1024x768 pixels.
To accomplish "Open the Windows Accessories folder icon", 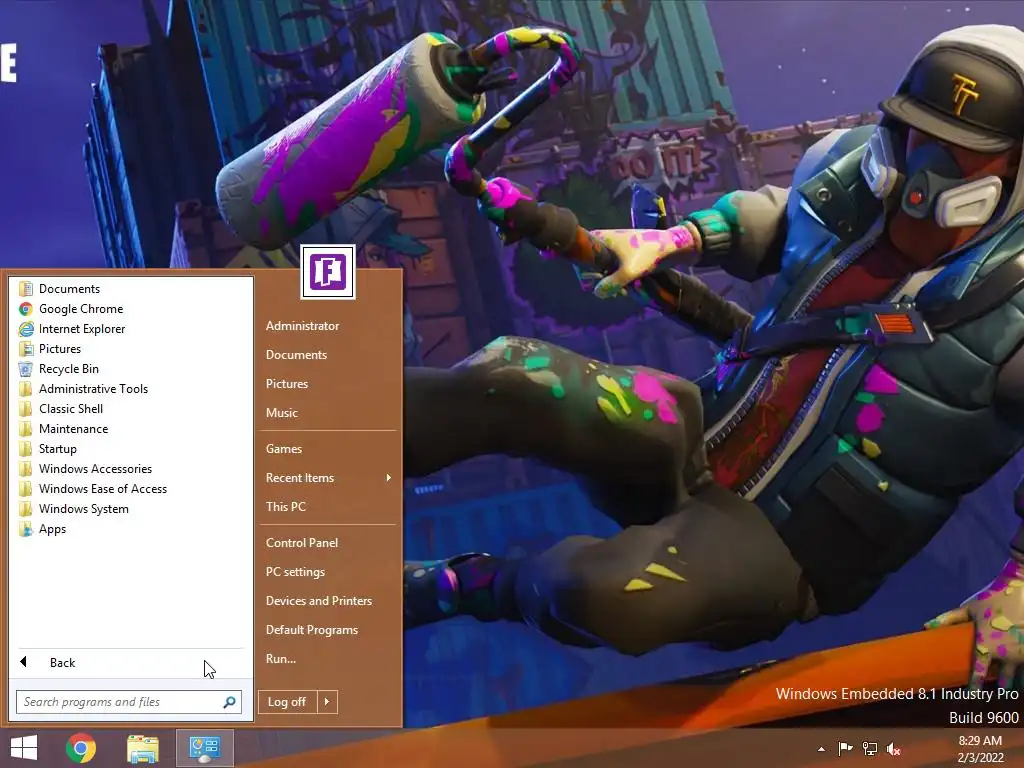I will (x=25, y=469).
